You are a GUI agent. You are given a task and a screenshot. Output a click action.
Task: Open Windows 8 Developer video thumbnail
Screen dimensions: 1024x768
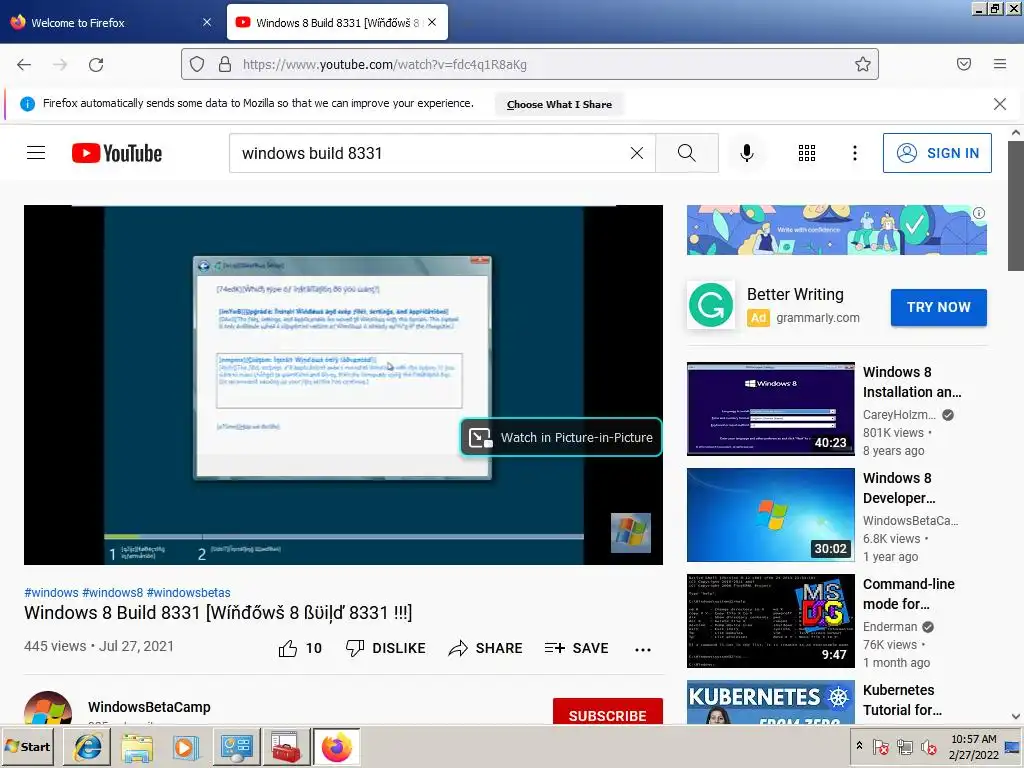[x=771, y=515]
